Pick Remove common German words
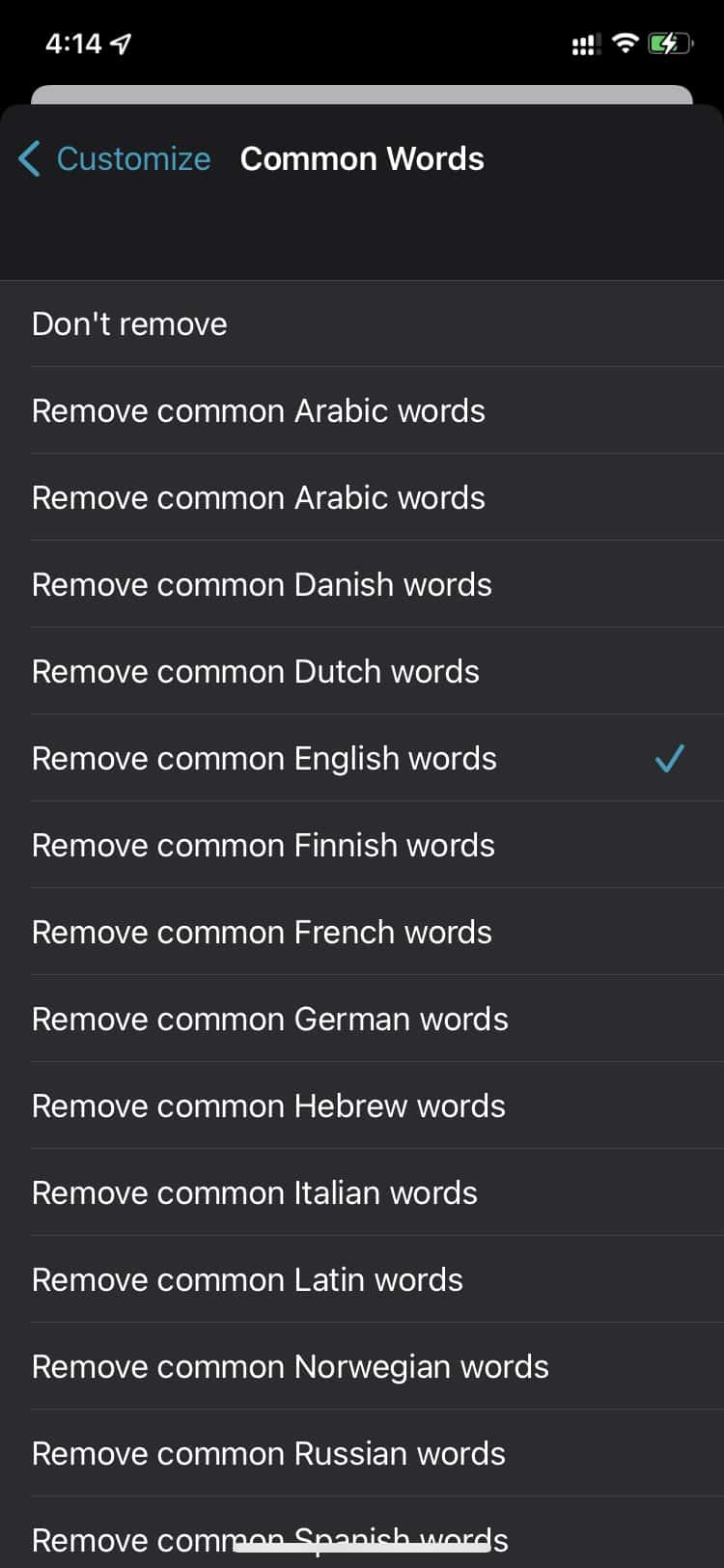 (x=270, y=1020)
